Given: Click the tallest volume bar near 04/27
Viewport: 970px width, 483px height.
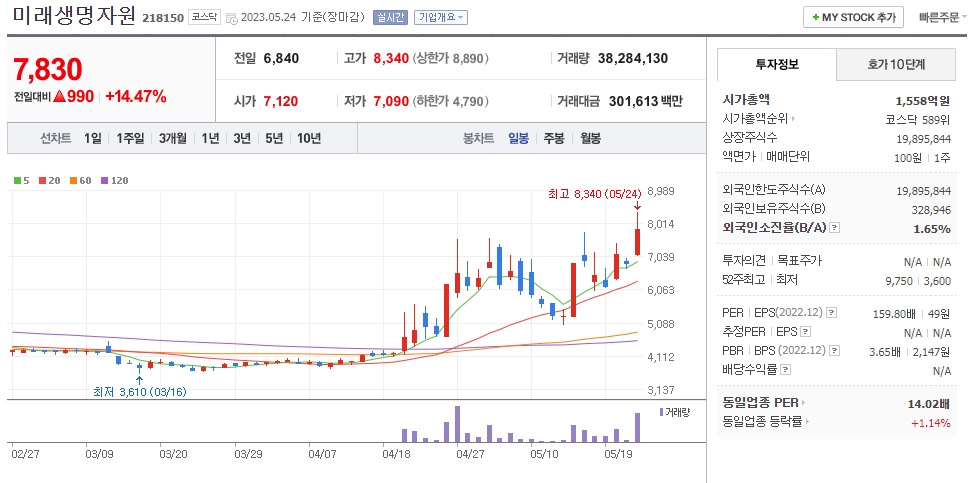Looking at the screenshot, I should (457, 424).
